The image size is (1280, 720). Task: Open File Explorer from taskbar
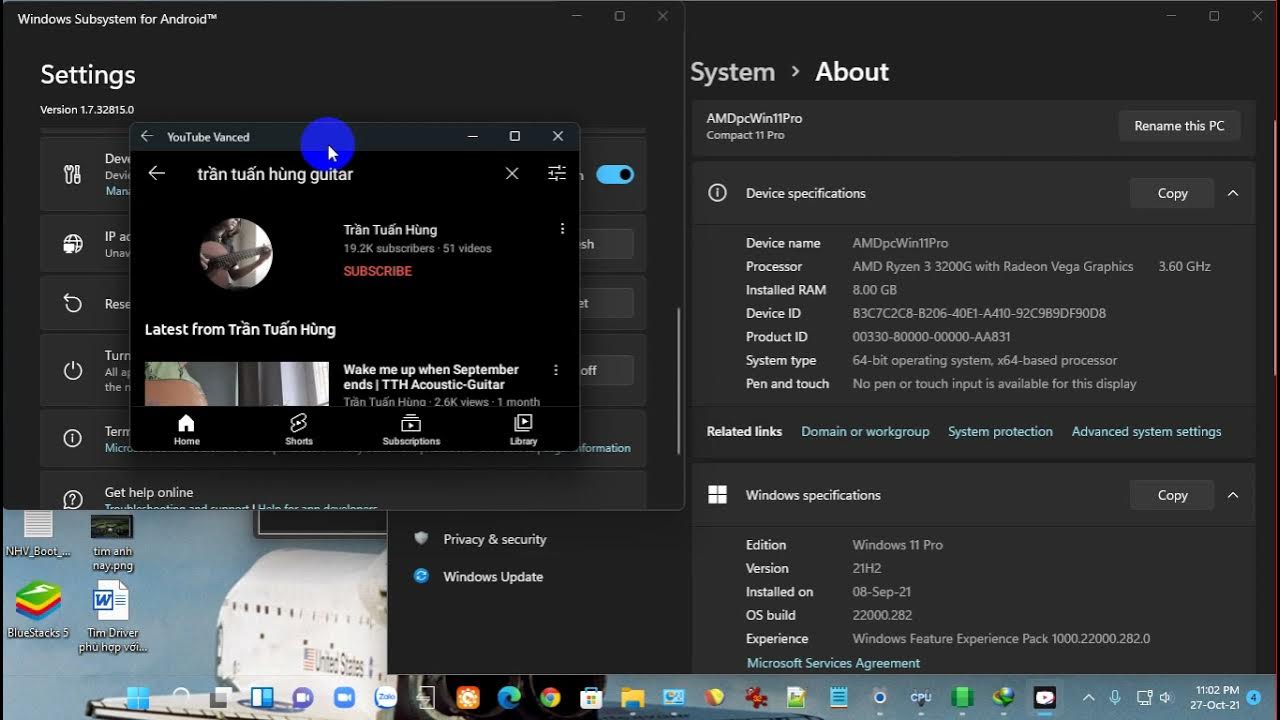(x=632, y=697)
